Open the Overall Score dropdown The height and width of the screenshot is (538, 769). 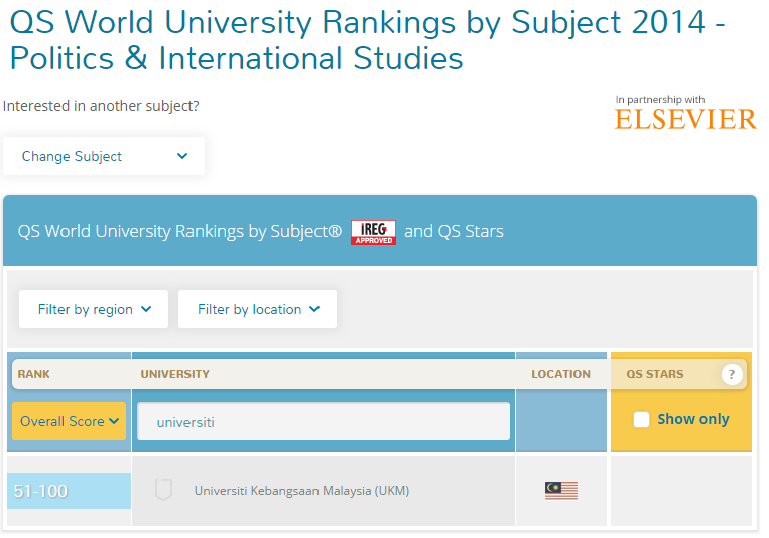point(69,421)
